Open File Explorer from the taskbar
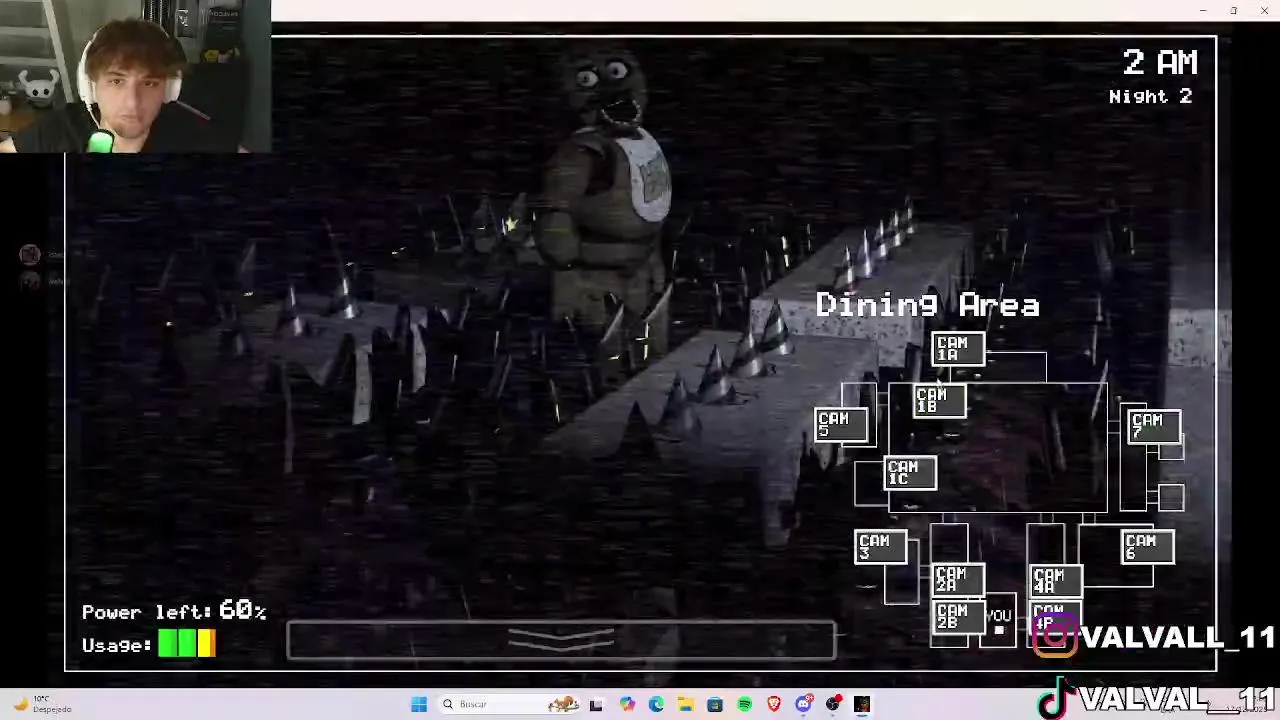 click(686, 704)
